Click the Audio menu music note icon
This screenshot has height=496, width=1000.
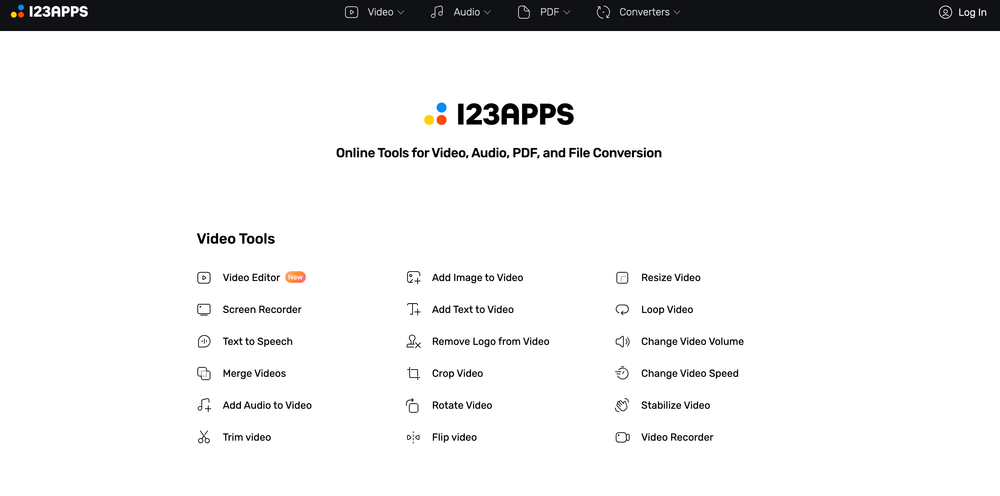click(x=437, y=12)
